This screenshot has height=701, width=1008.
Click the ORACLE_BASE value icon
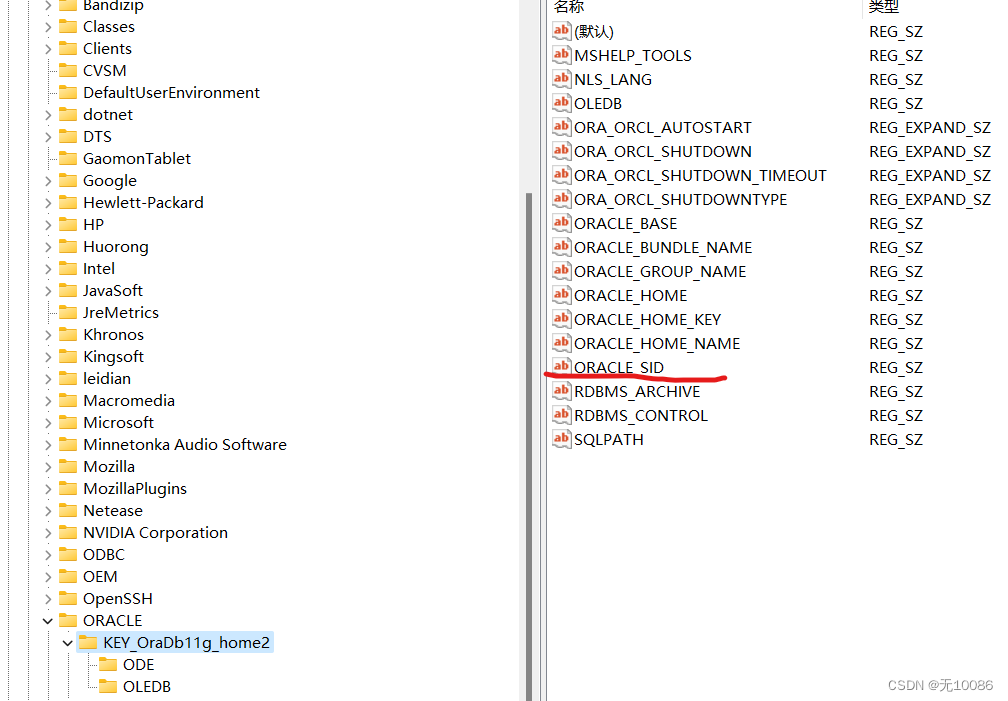pos(561,223)
